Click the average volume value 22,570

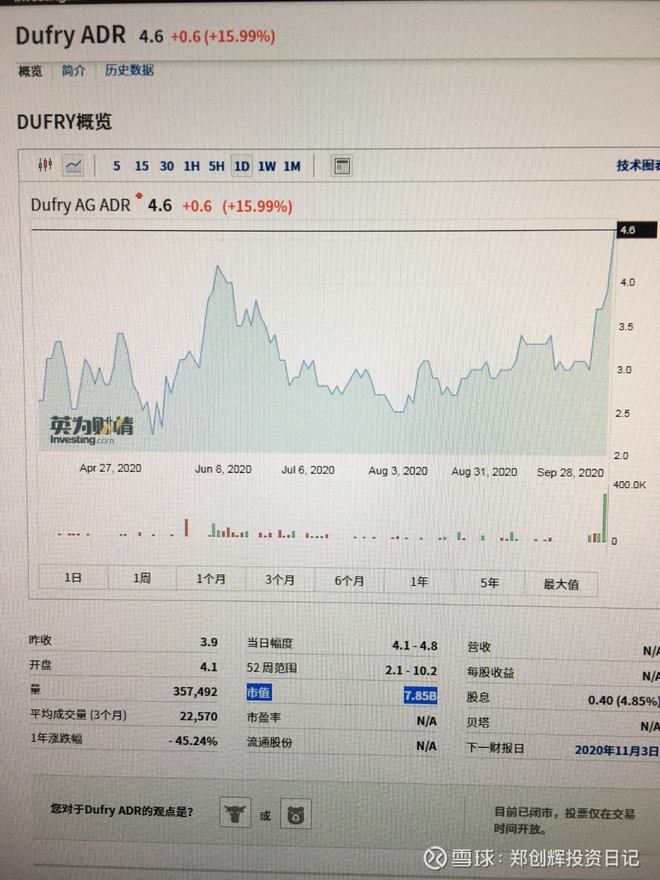tap(198, 716)
